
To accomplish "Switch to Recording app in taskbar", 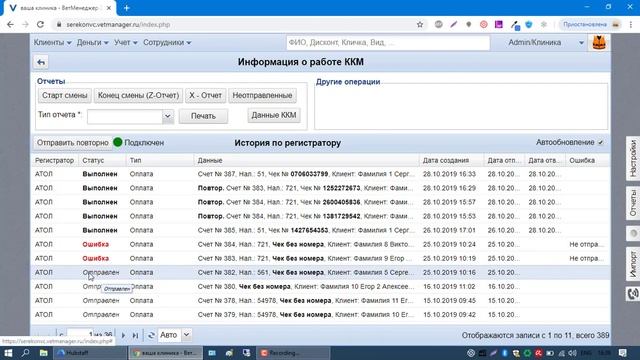I will [x=293, y=353].
